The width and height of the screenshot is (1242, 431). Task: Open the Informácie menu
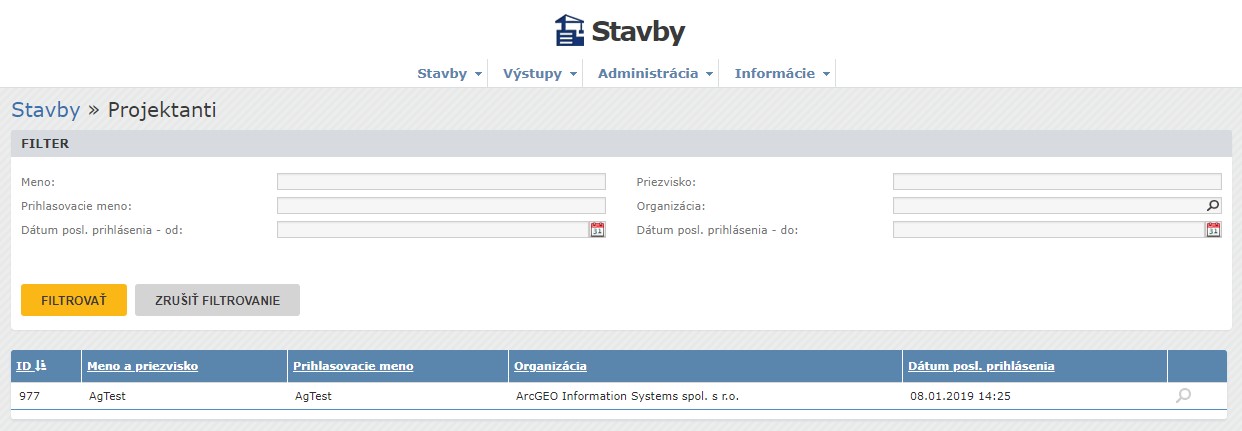pos(782,74)
